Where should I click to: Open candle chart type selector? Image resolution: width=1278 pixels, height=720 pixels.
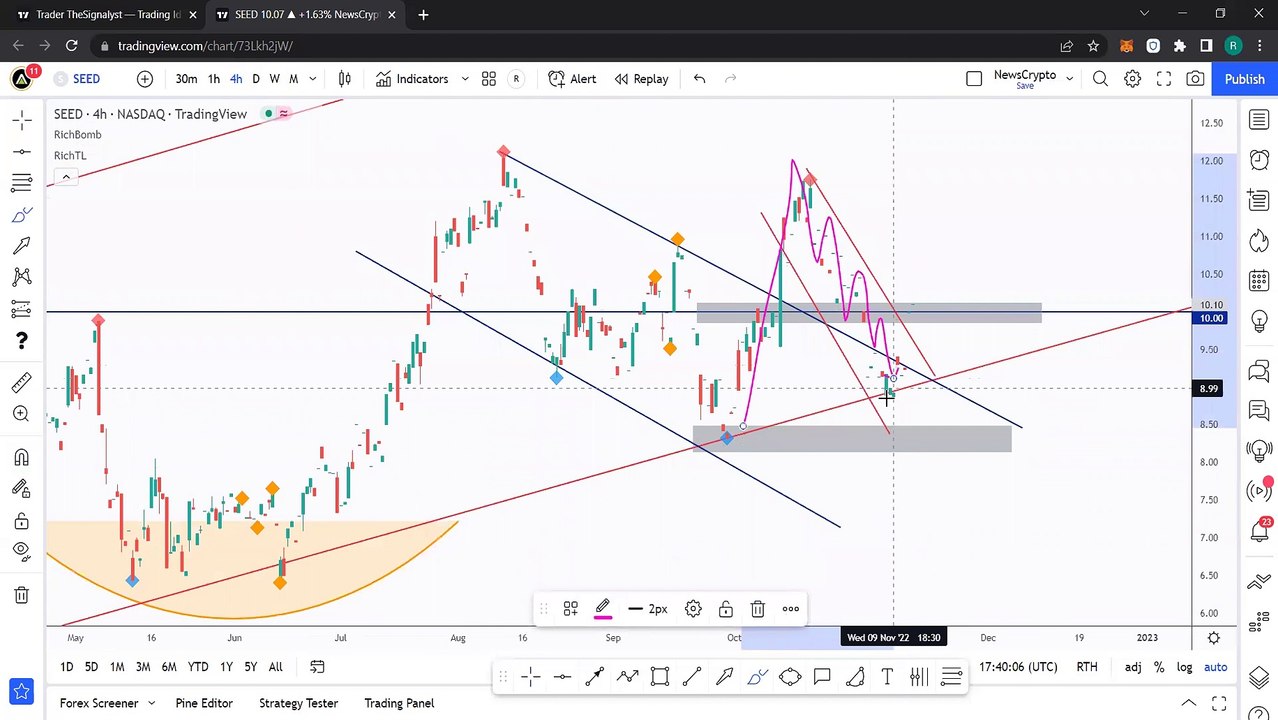tap(345, 79)
